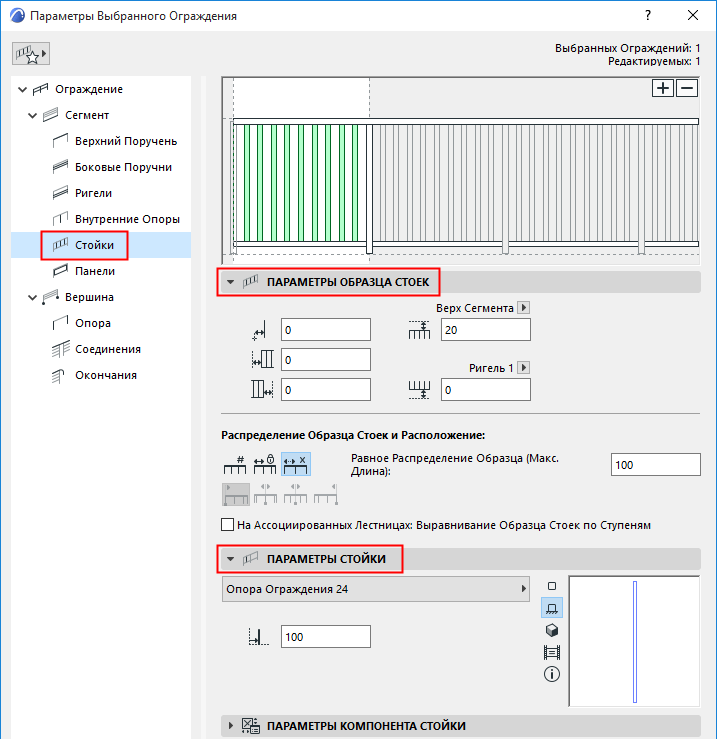Select start-aligned pattern placement option

[x=236, y=494]
